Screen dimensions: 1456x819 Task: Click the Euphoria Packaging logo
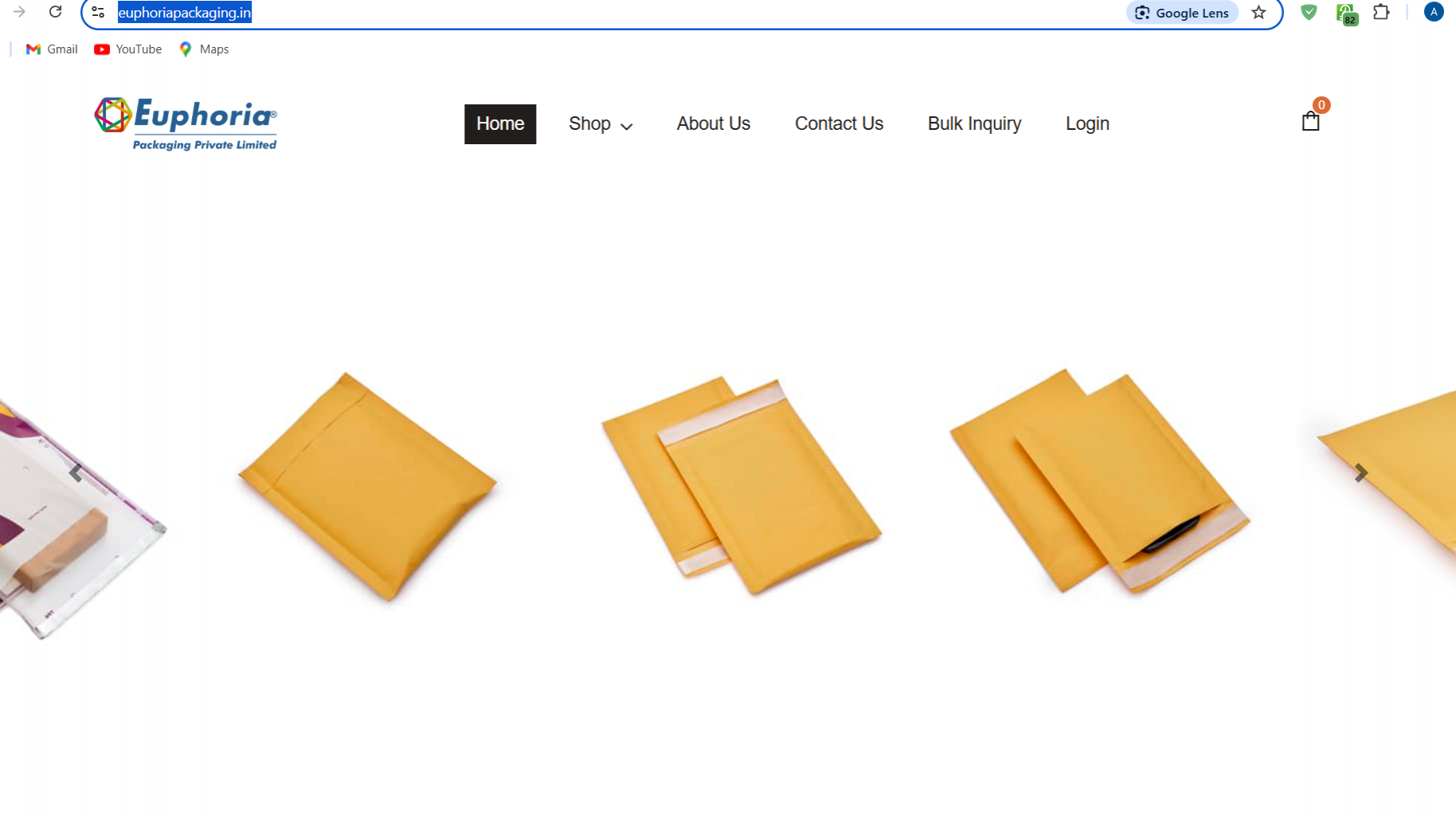[186, 124]
